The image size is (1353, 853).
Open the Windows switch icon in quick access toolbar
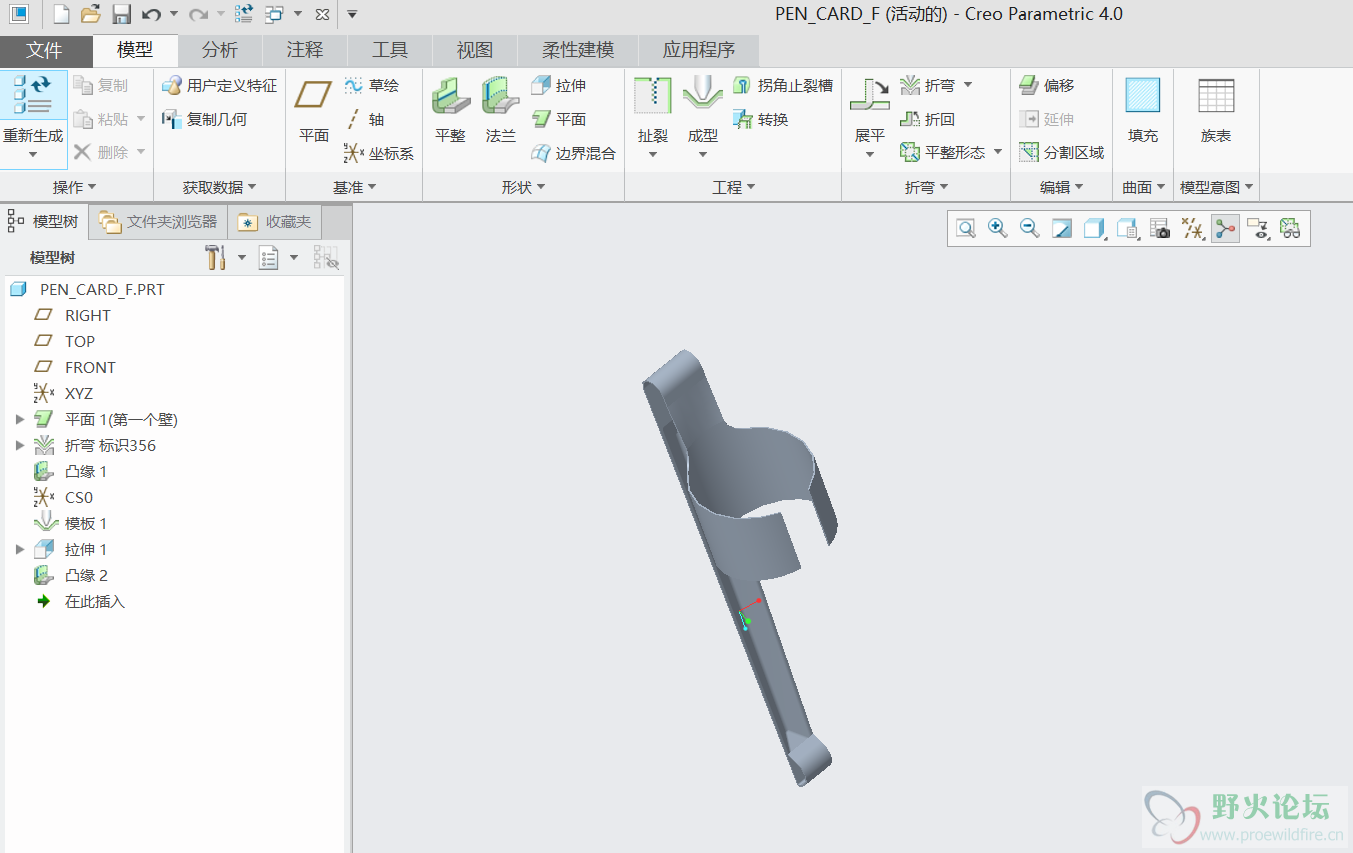pyautogui.click(x=275, y=14)
